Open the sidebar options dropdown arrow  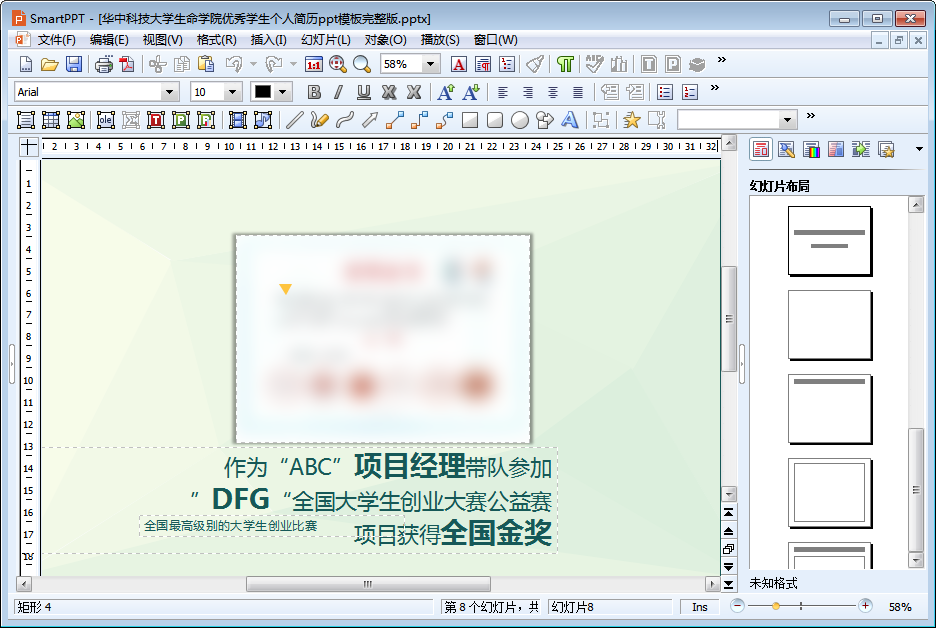(919, 149)
